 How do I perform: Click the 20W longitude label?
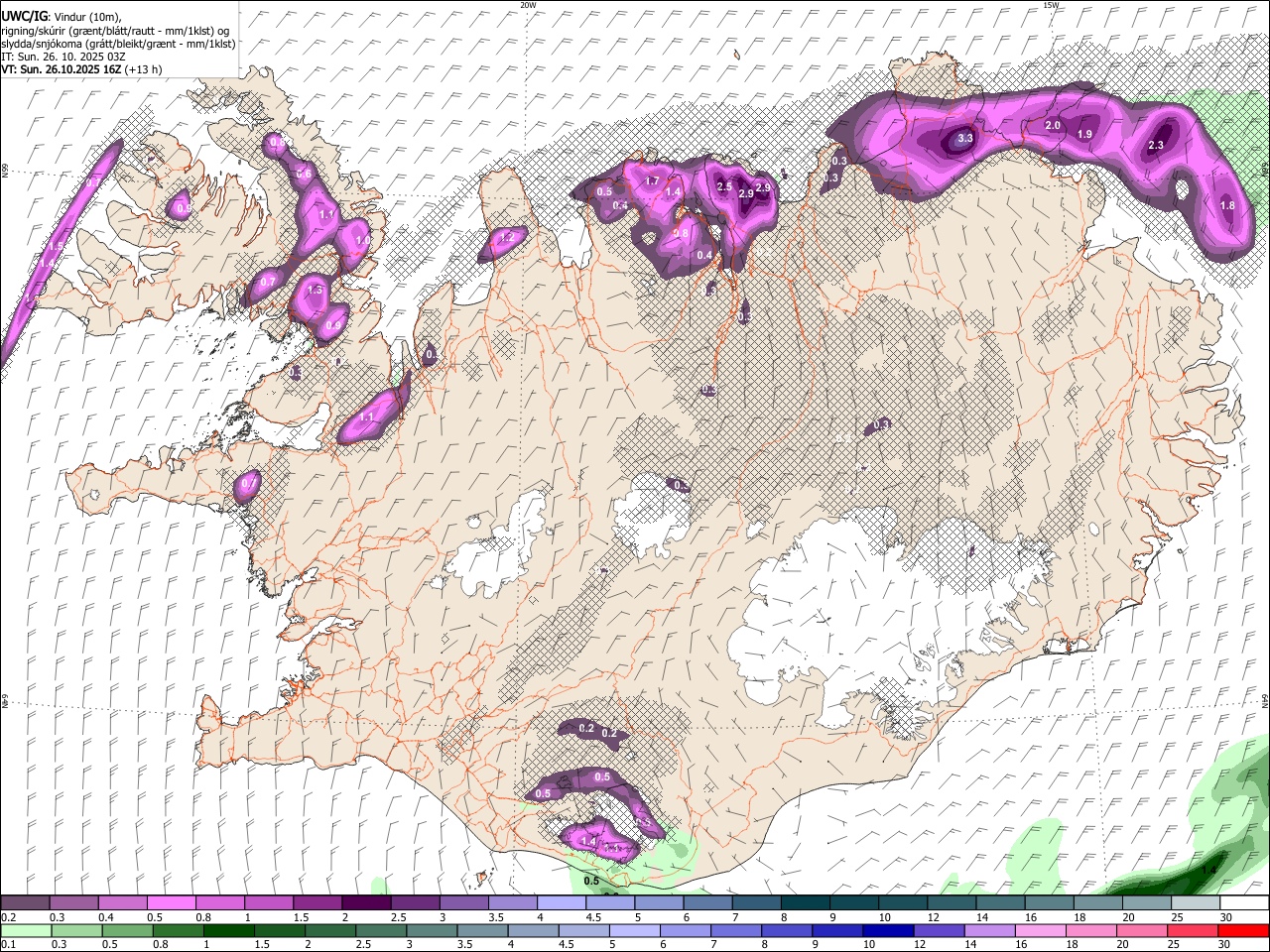[528, 5]
